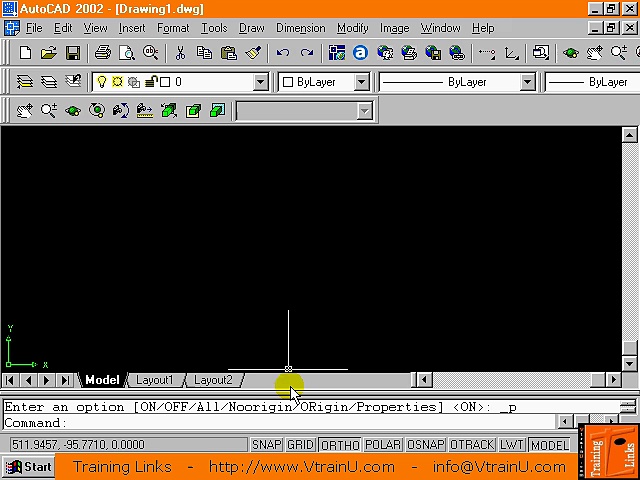
Task: Open Autodesk Point A icon
Action: [x=360, y=53]
